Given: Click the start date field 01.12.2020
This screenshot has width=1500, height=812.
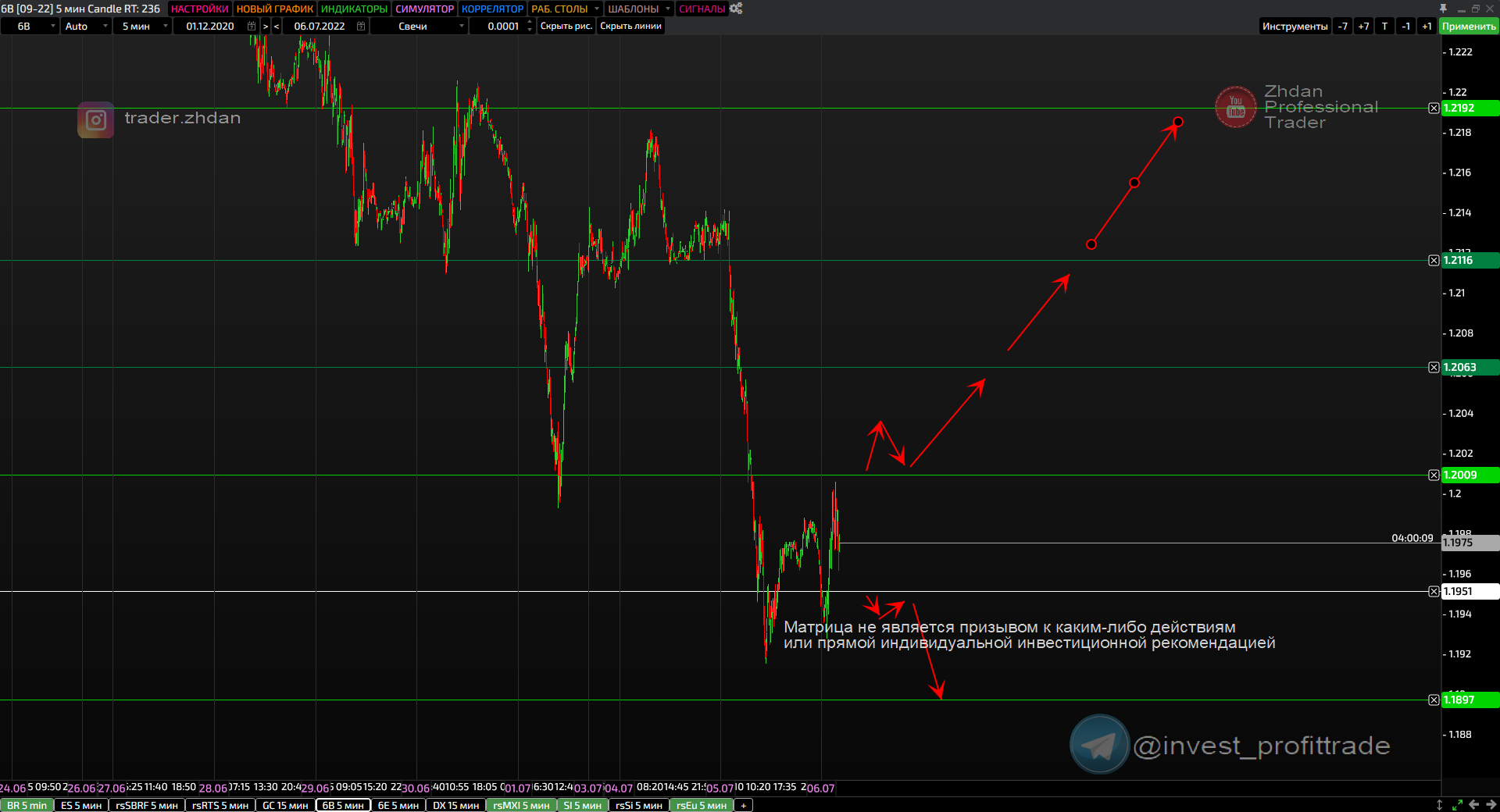Looking at the screenshot, I should (209, 26).
